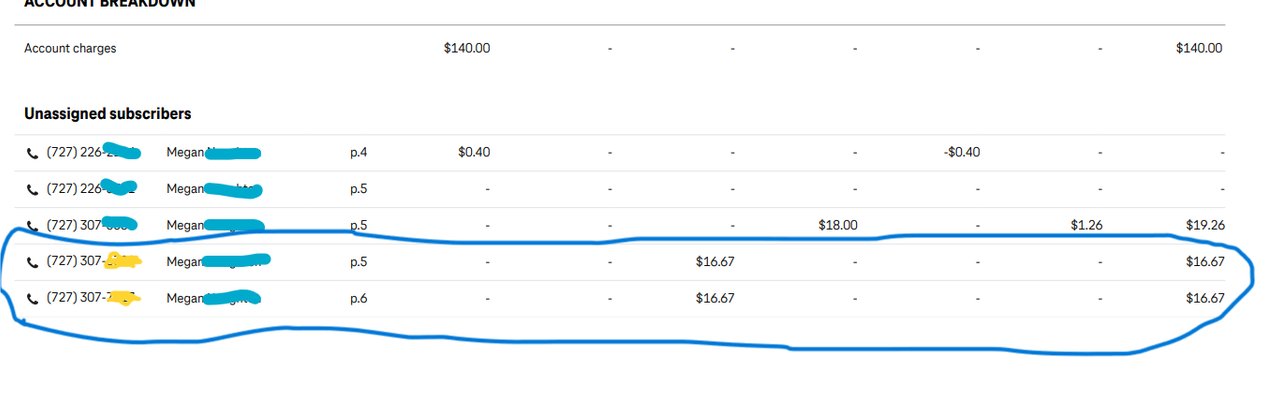Click the Account charges row label
This screenshot has width=1282, height=400.
[70, 48]
